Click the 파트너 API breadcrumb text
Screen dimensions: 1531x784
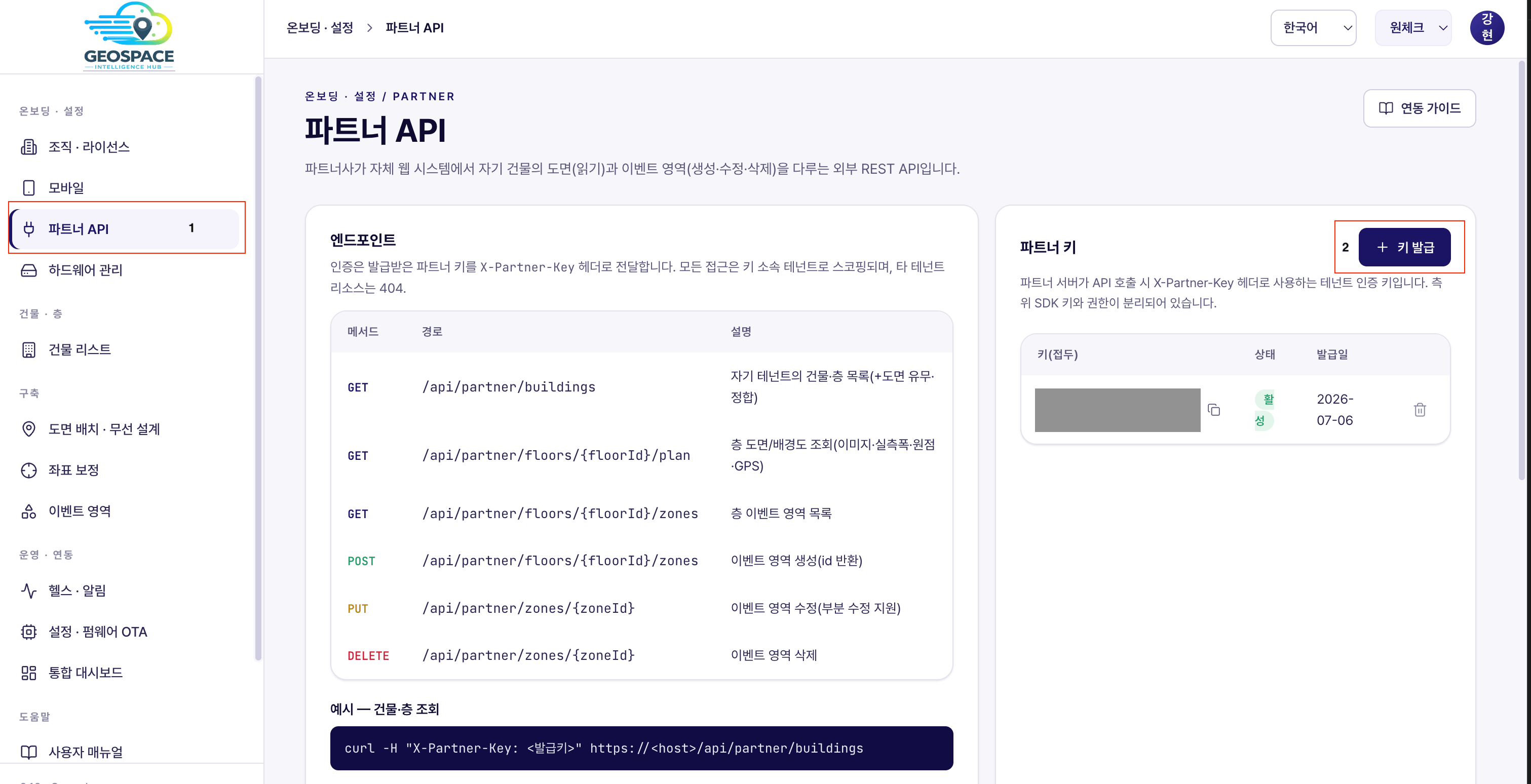pyautogui.click(x=415, y=28)
